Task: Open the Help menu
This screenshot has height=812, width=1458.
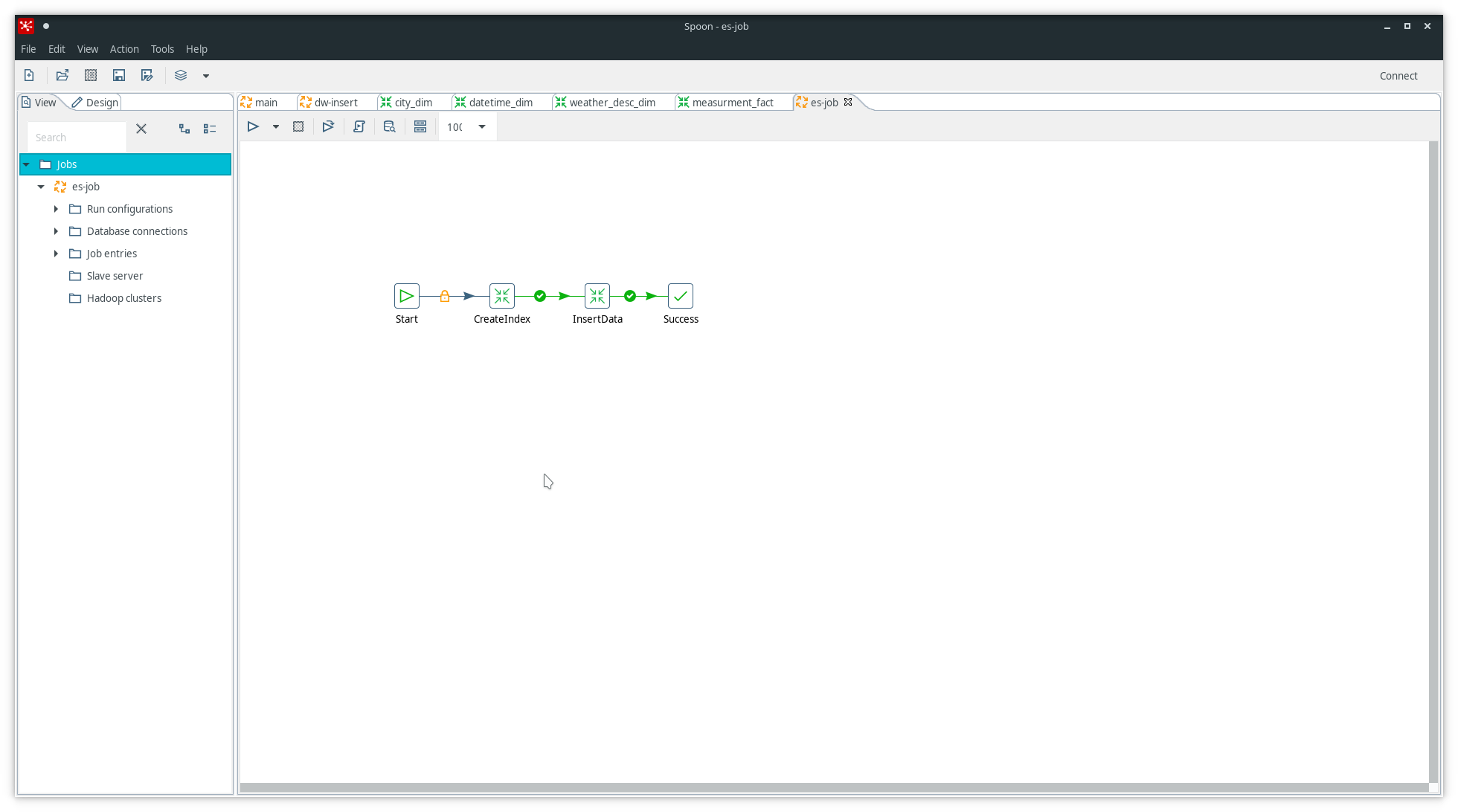Action: pyautogui.click(x=196, y=49)
